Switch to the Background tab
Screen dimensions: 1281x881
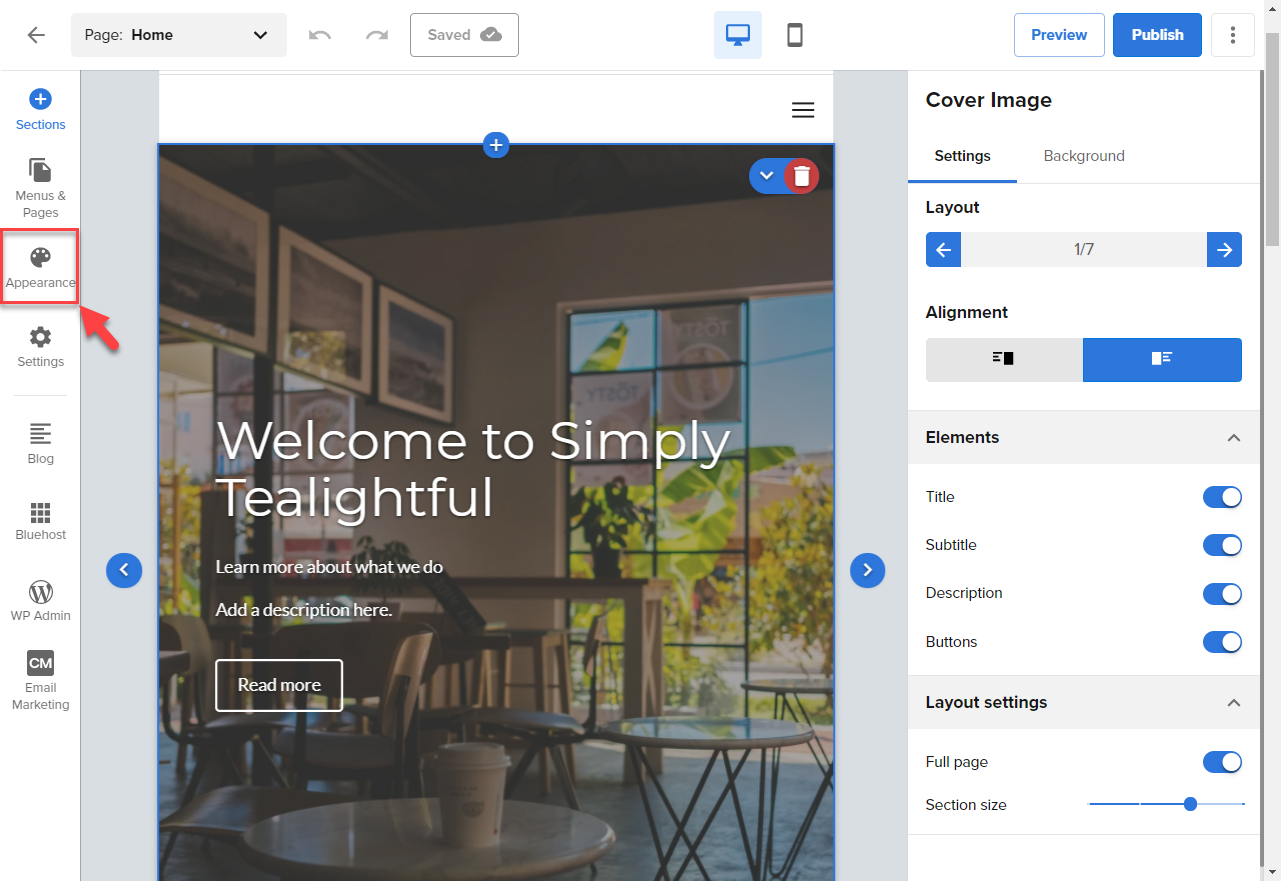coord(1084,156)
